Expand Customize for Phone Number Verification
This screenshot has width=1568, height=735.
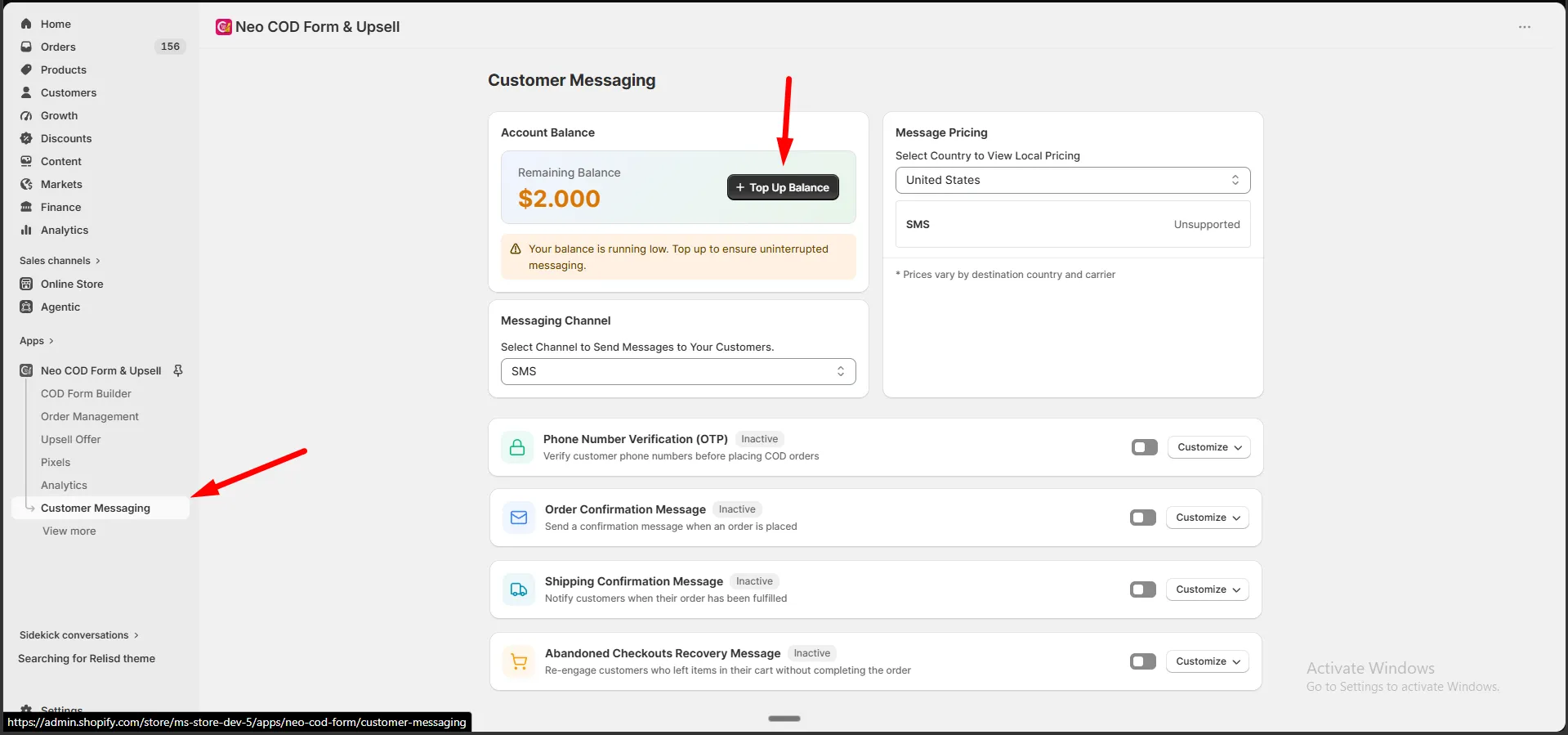[1209, 447]
